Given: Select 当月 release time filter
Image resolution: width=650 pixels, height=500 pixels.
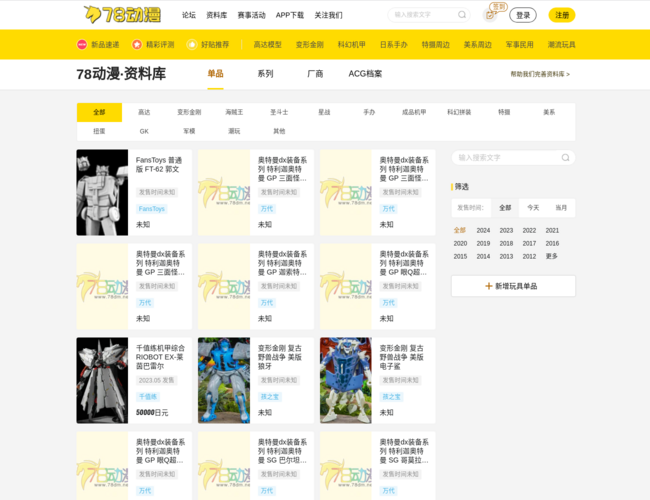Looking at the screenshot, I should pos(561,208).
